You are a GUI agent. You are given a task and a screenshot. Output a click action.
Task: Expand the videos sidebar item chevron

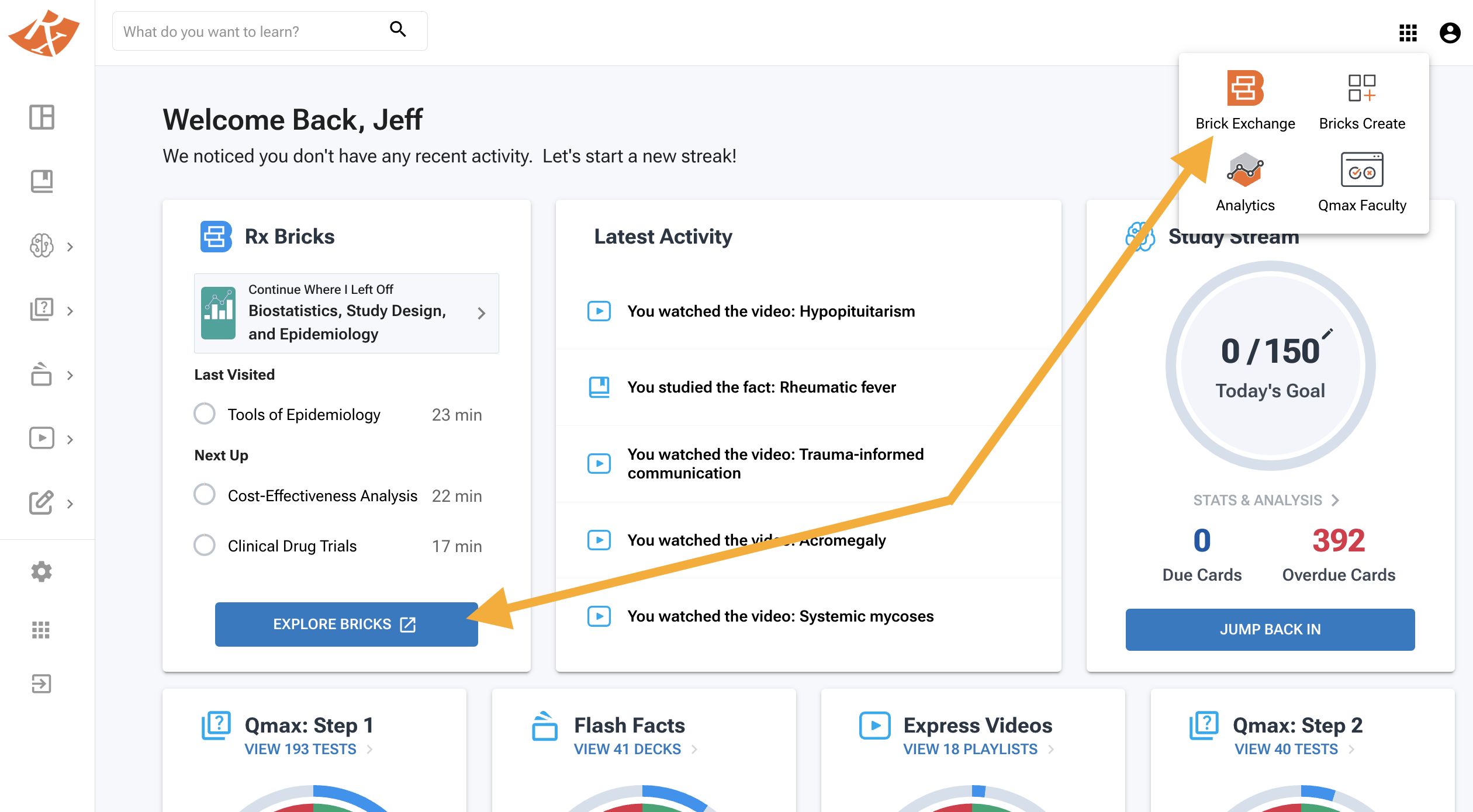point(70,440)
